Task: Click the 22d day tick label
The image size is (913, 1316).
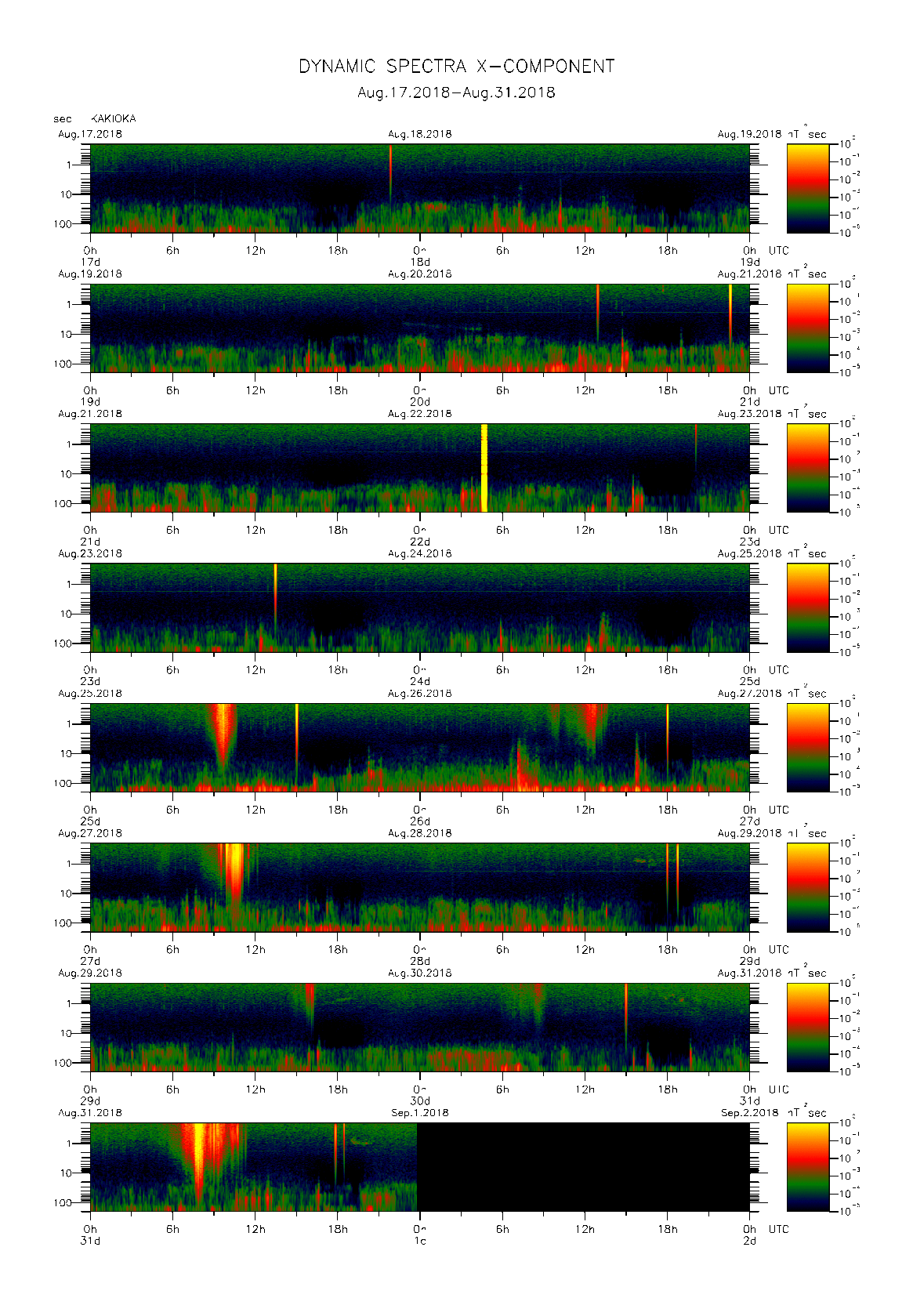Action: click(420, 542)
